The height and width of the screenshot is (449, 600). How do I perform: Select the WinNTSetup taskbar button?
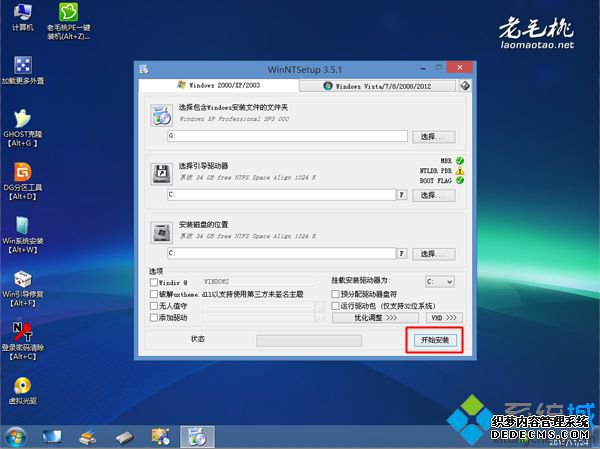point(197,437)
